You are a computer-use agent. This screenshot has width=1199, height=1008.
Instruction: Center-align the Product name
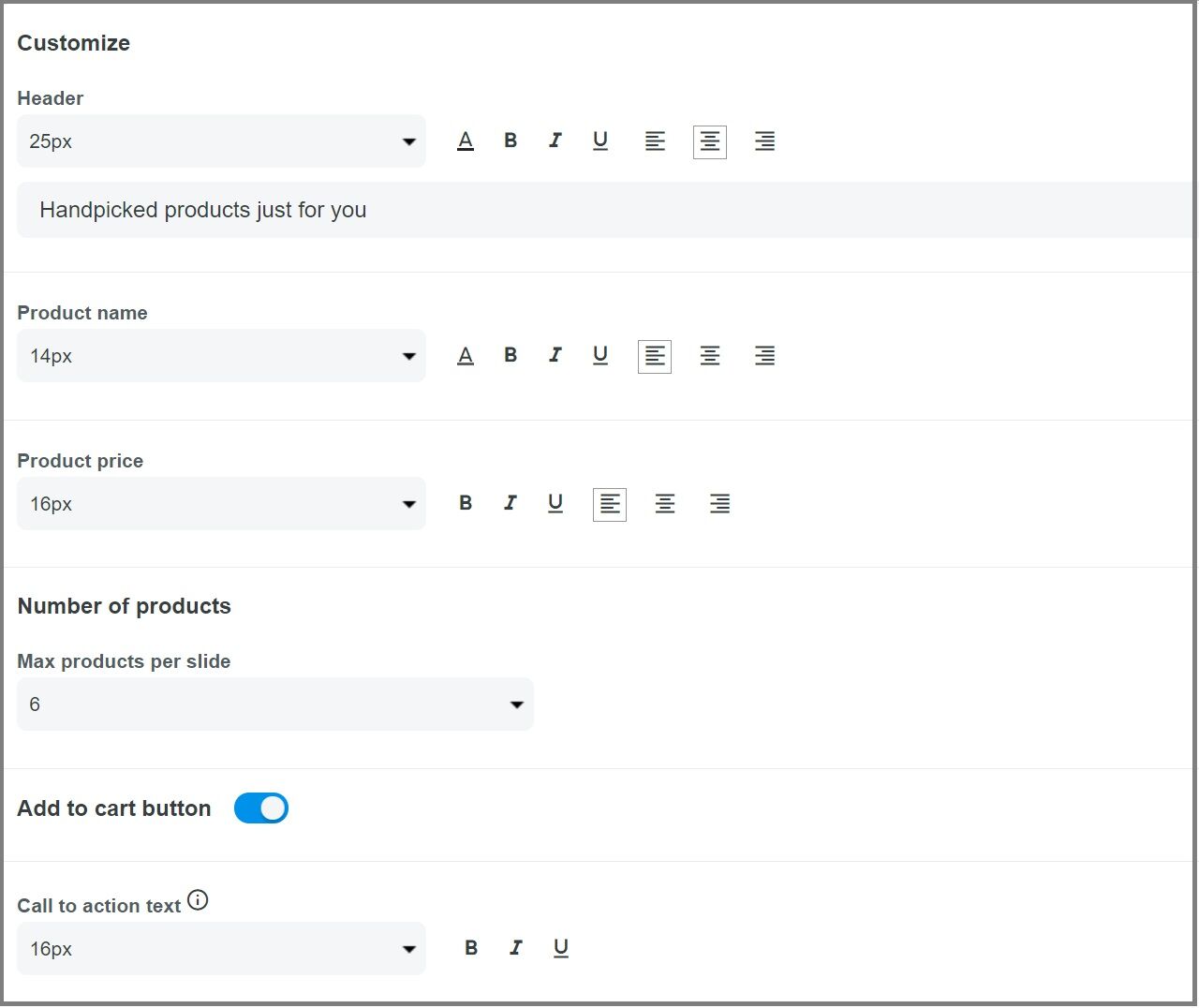[710, 356]
